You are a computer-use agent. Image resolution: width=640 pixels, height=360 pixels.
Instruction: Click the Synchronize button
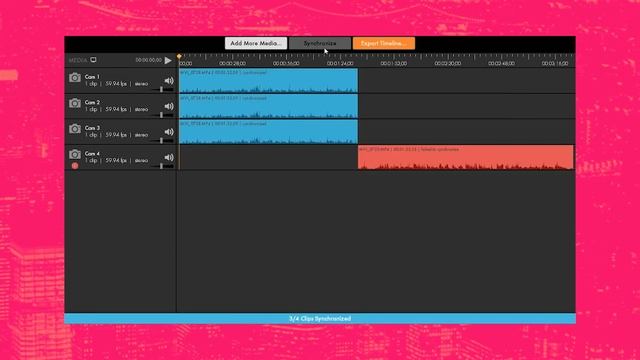pyautogui.click(x=320, y=43)
